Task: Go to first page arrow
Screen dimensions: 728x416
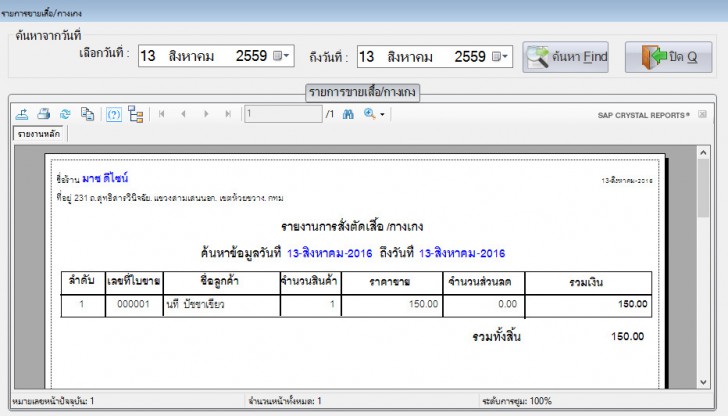Action: 162,114
